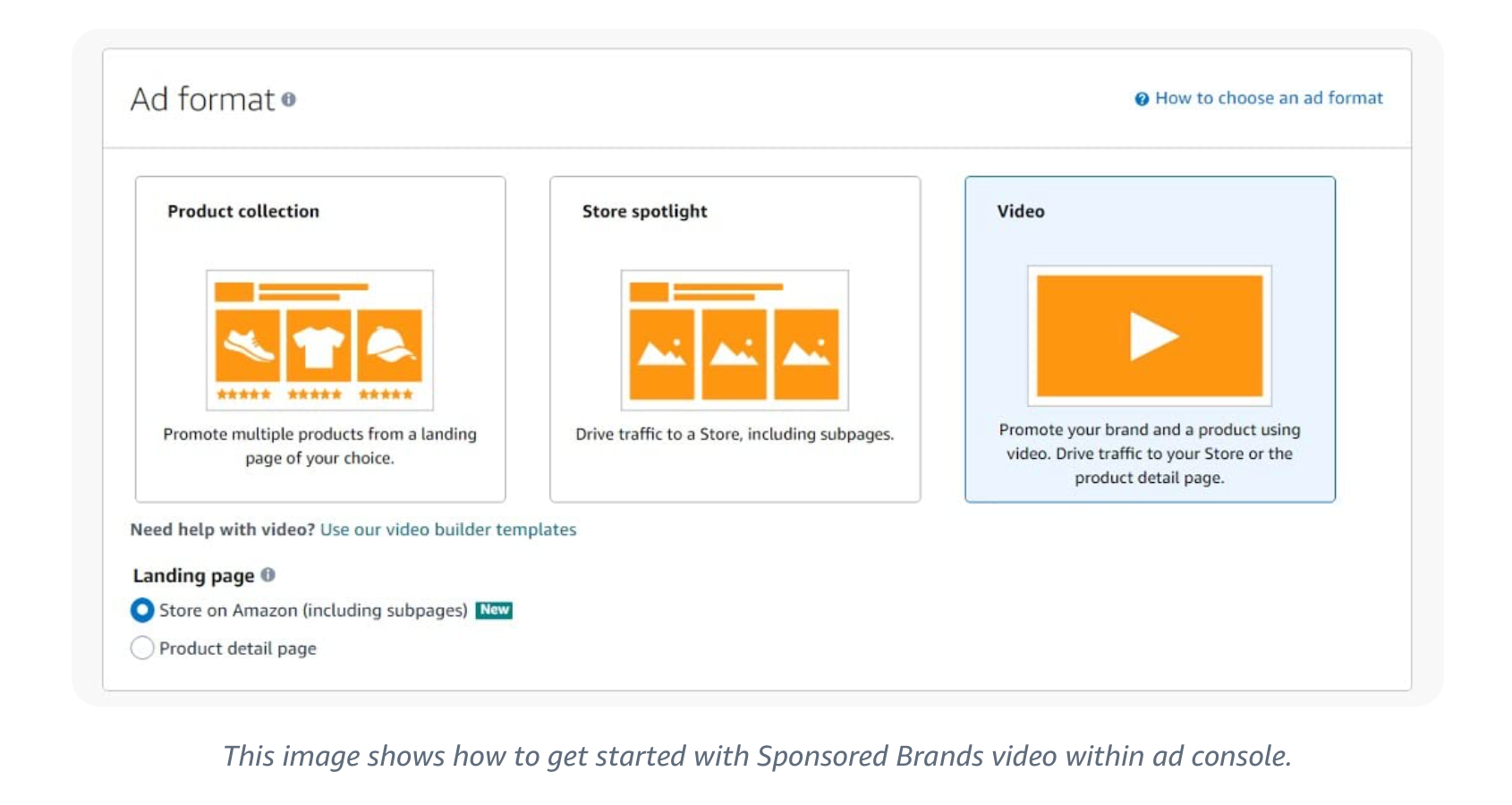Open the How to choose an ad format link
Screen dimensions: 1512x805
(1269, 98)
